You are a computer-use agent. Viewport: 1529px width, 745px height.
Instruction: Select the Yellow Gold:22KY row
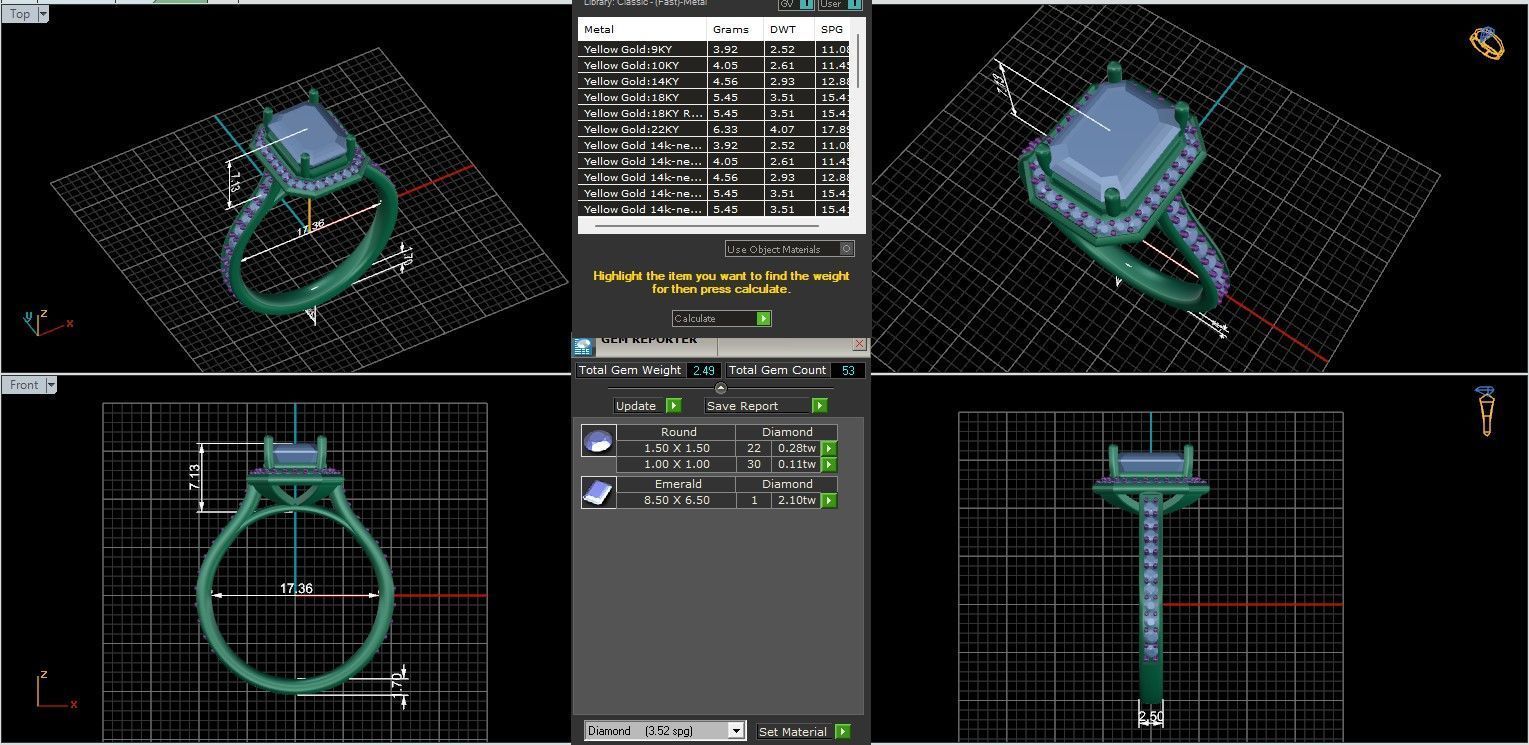(716, 129)
